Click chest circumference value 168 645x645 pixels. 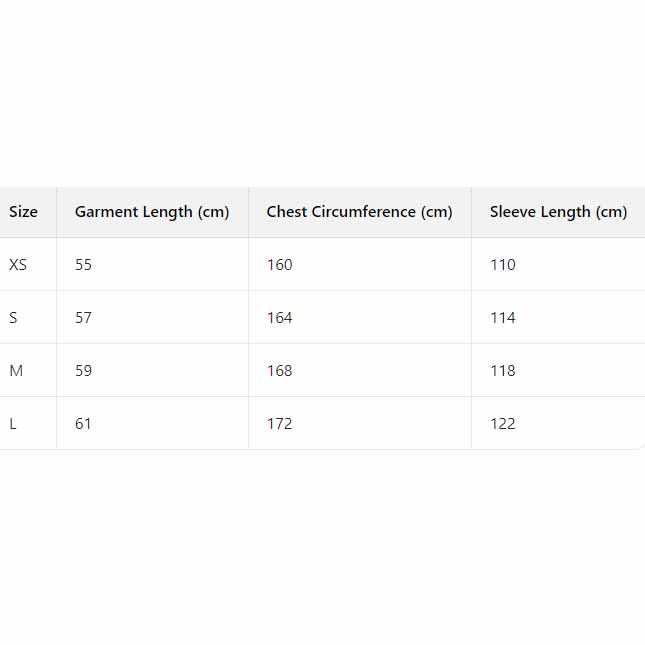(x=280, y=371)
